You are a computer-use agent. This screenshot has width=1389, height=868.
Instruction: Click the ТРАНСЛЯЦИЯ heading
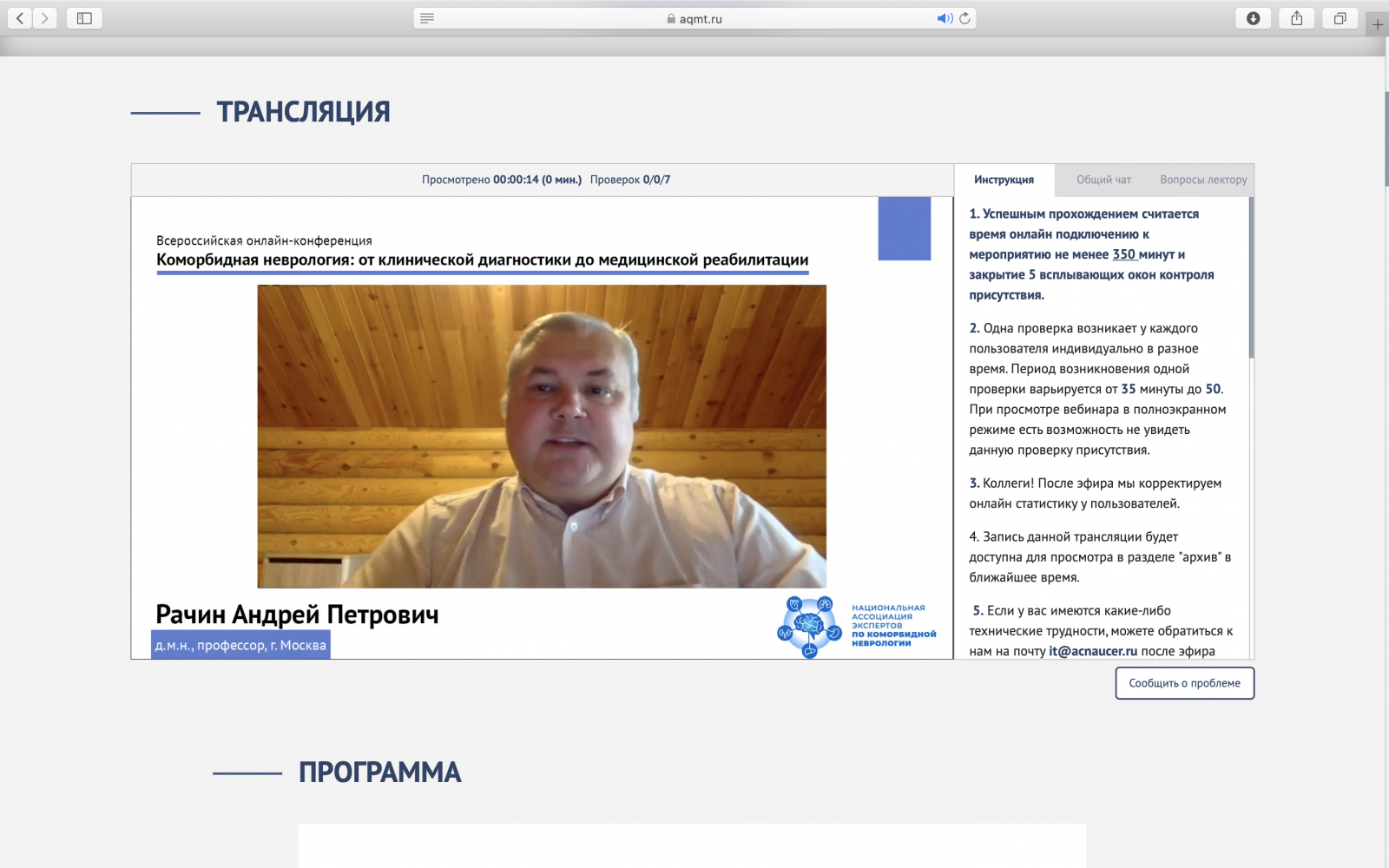(303, 112)
